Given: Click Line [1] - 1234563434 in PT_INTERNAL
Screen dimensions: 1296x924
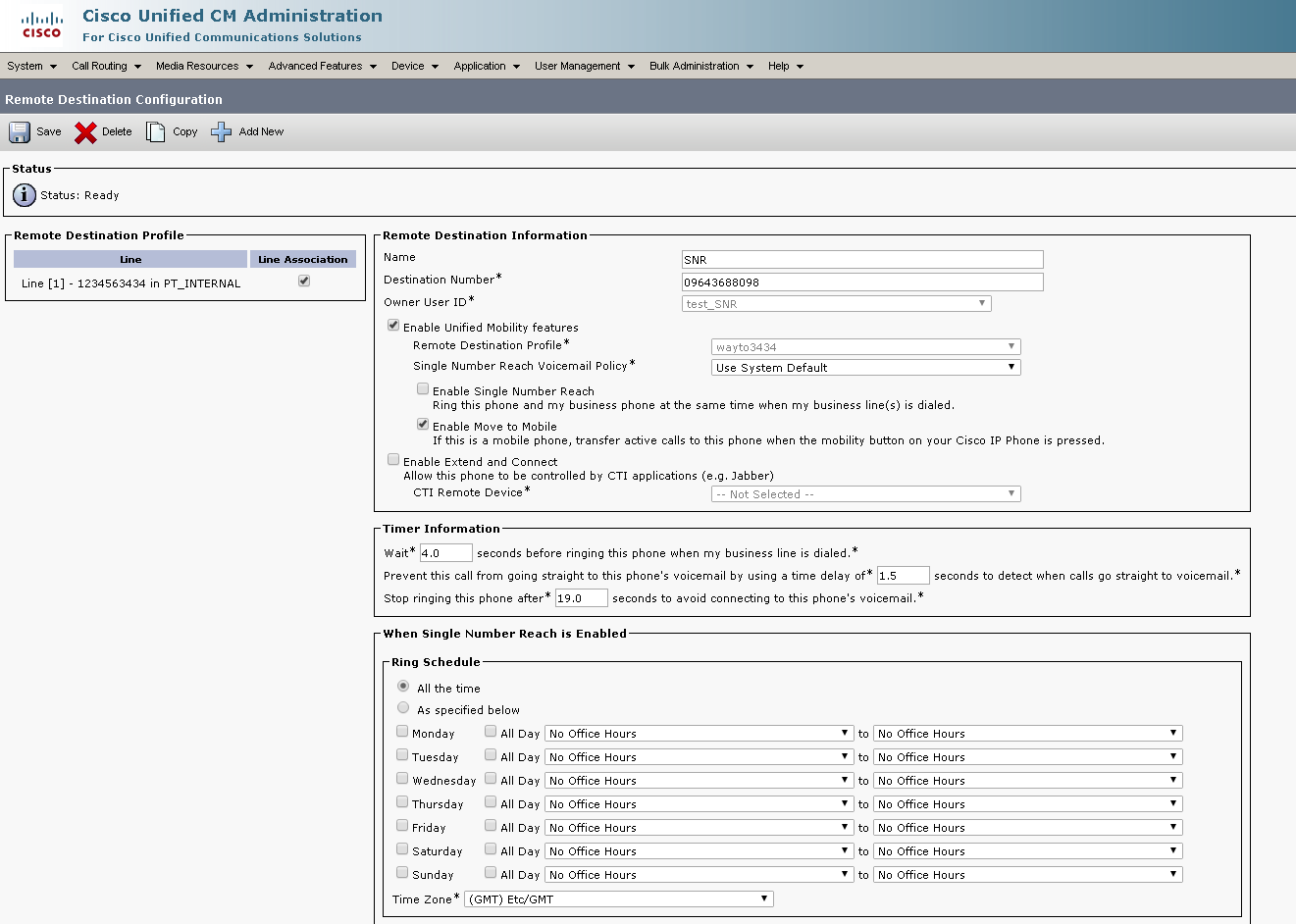Looking at the screenshot, I should (x=130, y=283).
